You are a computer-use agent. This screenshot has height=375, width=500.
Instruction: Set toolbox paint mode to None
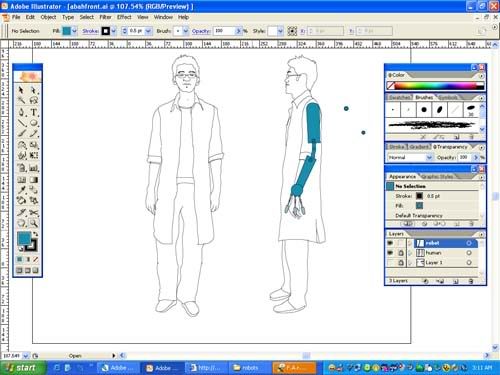tap(35, 259)
